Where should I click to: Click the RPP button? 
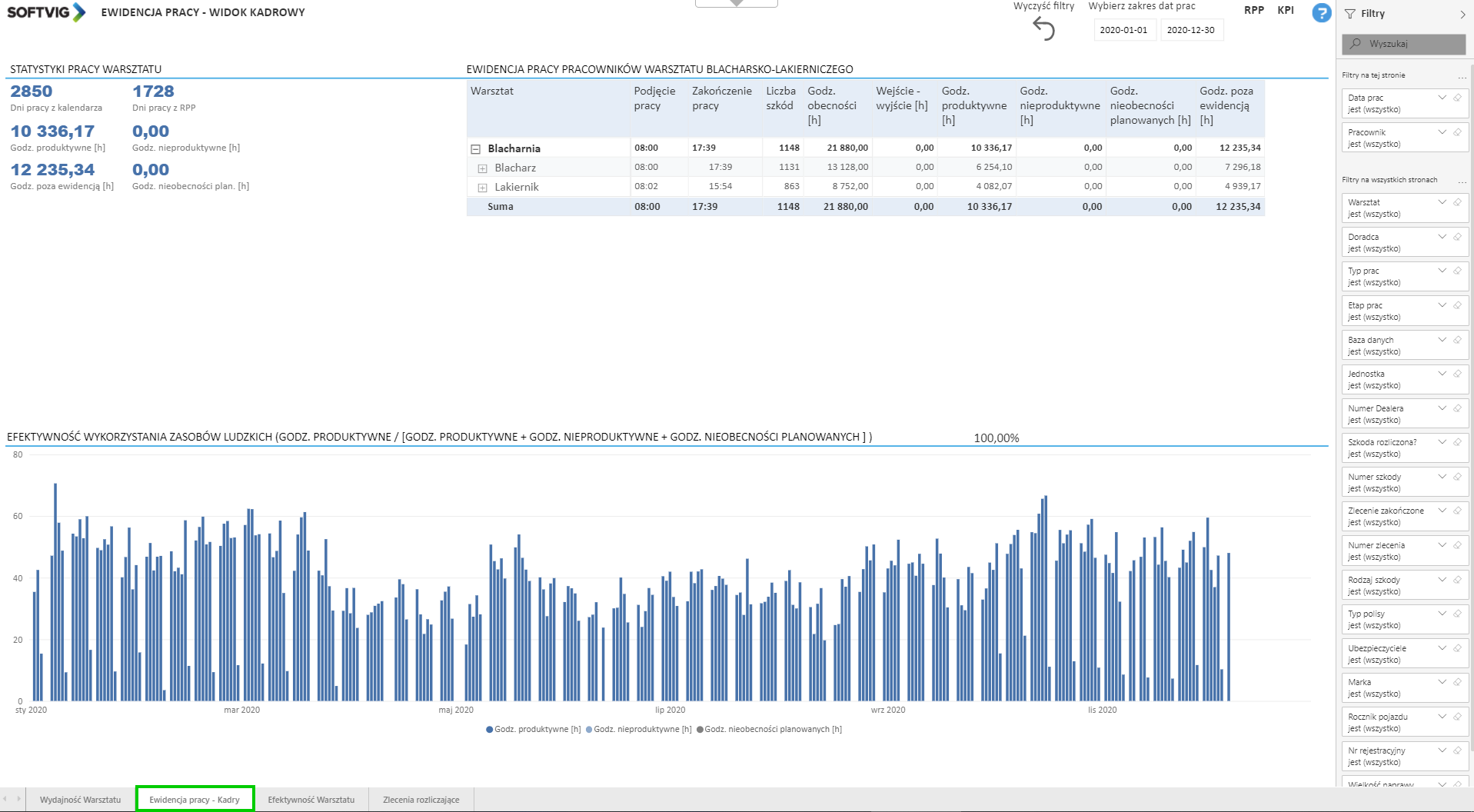[1253, 11]
